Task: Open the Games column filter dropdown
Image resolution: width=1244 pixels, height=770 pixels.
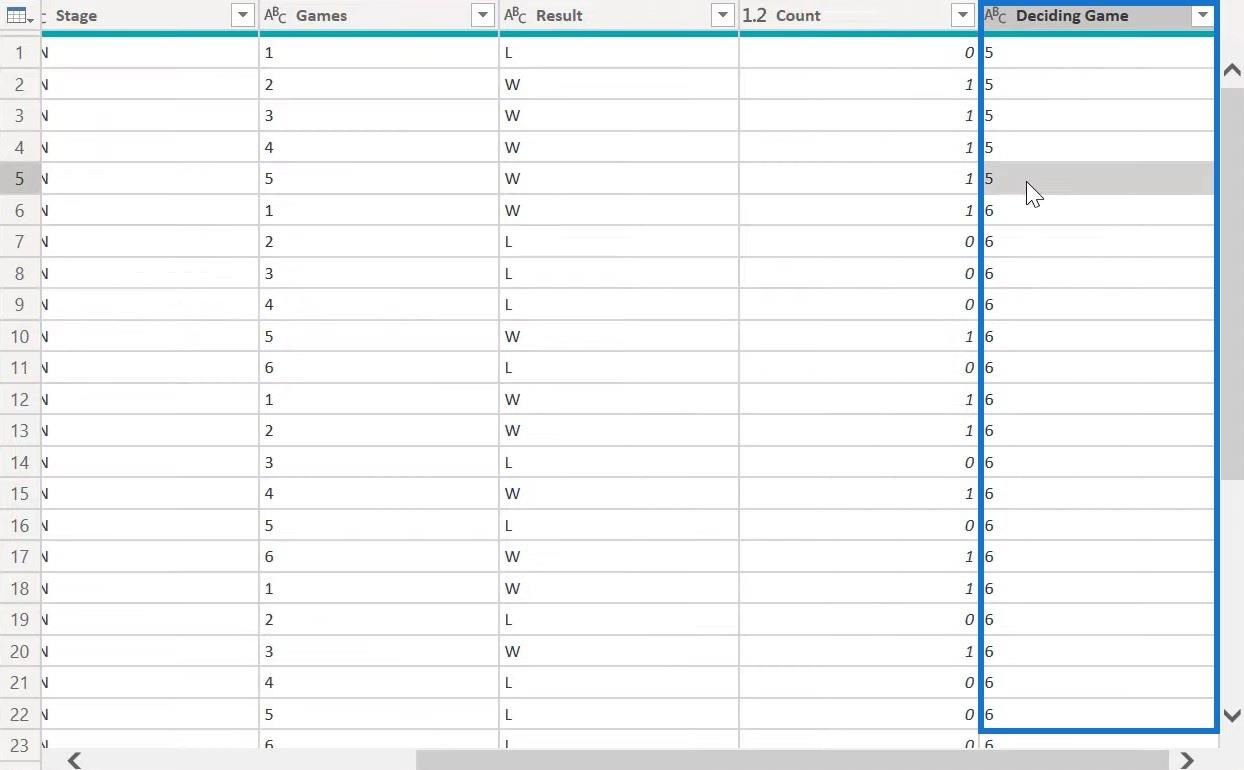Action: click(x=482, y=16)
